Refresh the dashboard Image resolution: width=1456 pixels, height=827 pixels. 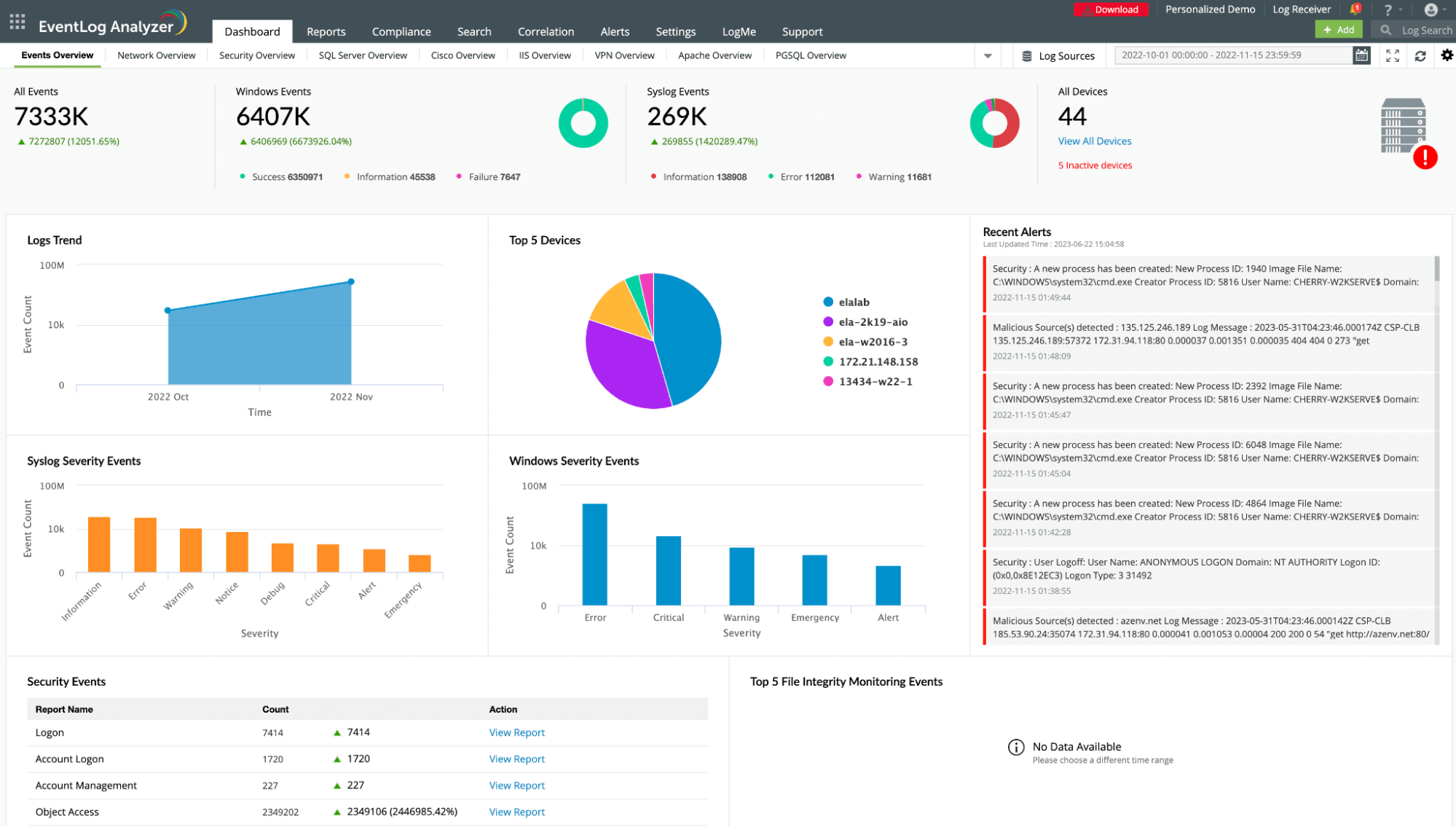pos(1420,55)
